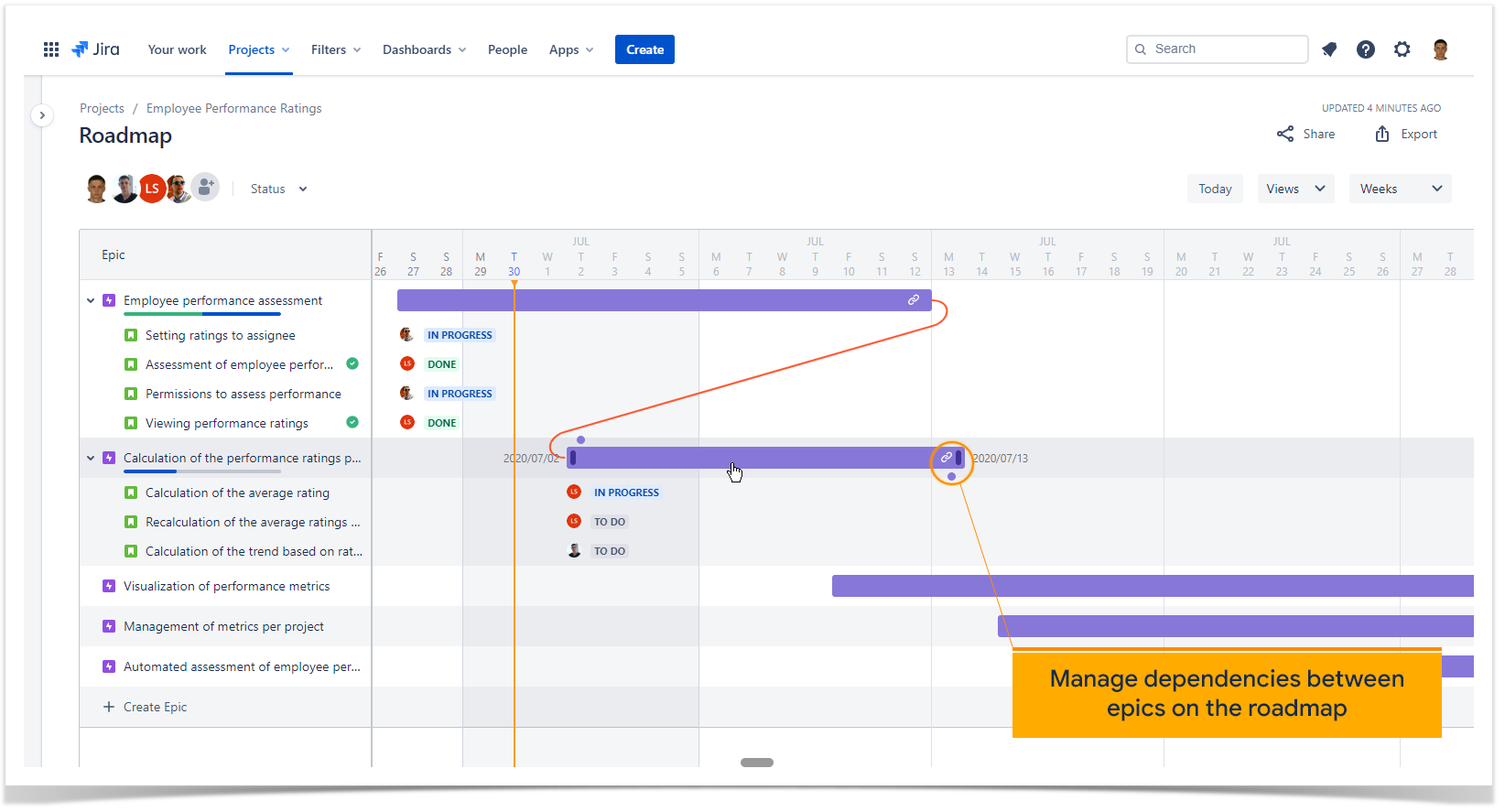
Task: Filter by the first assignee avatar
Action: (x=97, y=189)
